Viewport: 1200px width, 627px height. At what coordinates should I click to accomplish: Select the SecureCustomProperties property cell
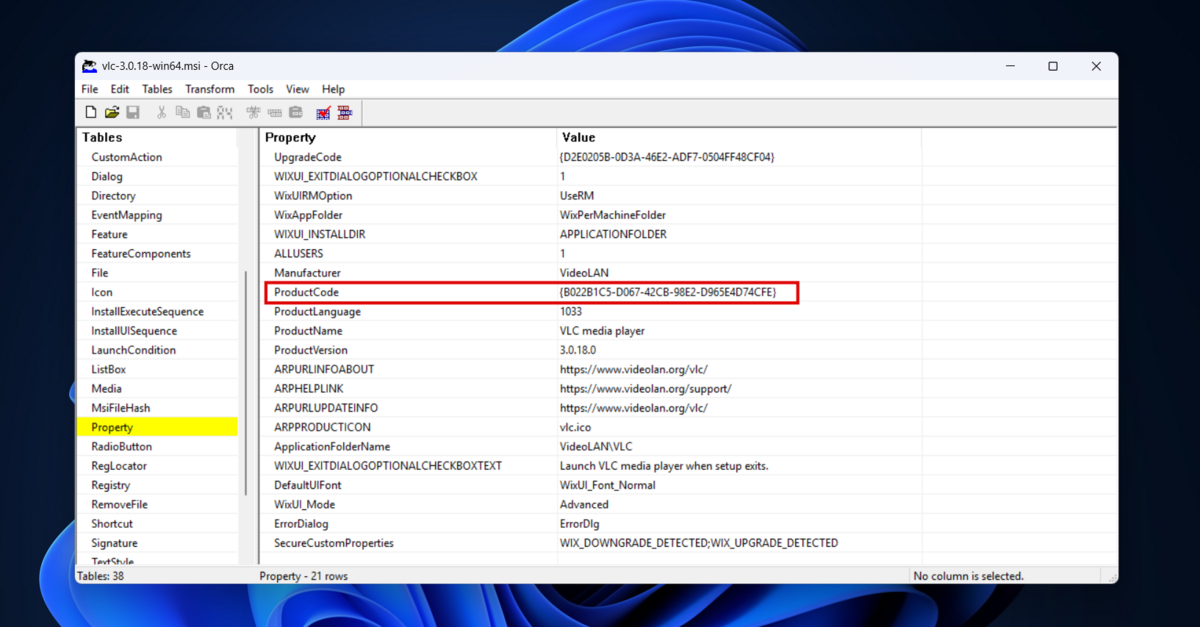(334, 543)
